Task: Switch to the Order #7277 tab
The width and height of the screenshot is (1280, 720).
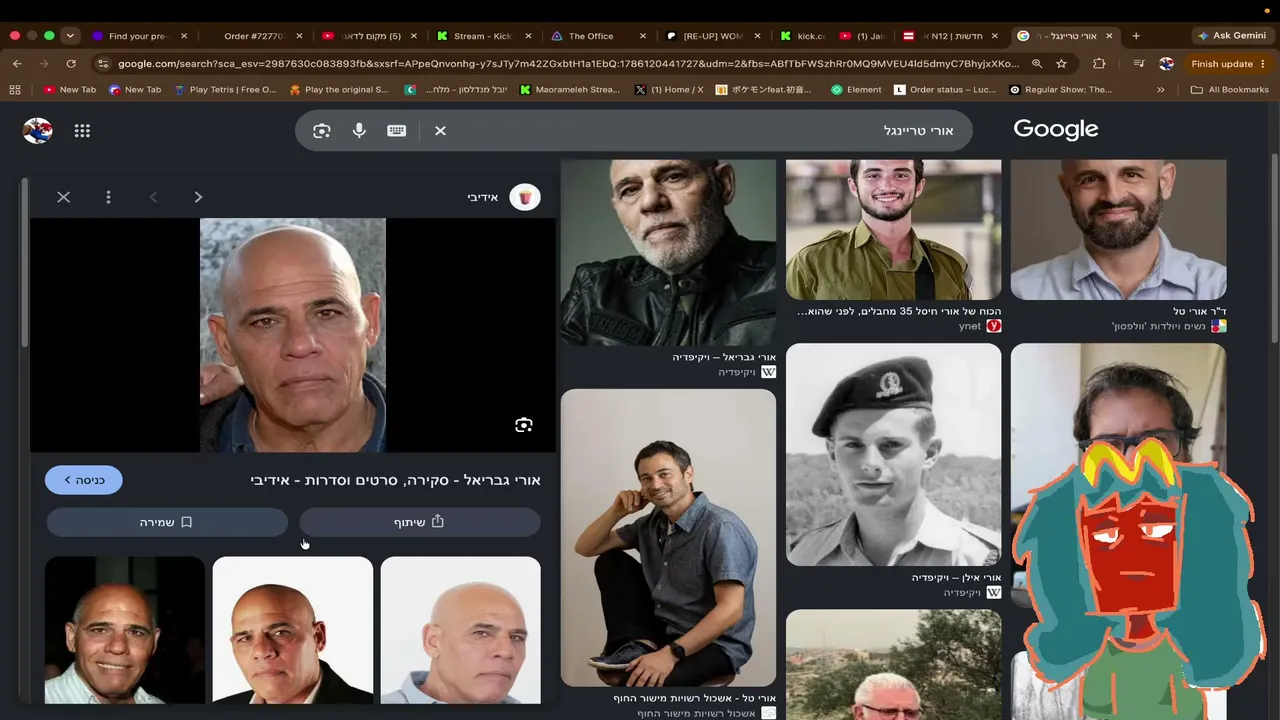Action: click(x=254, y=36)
